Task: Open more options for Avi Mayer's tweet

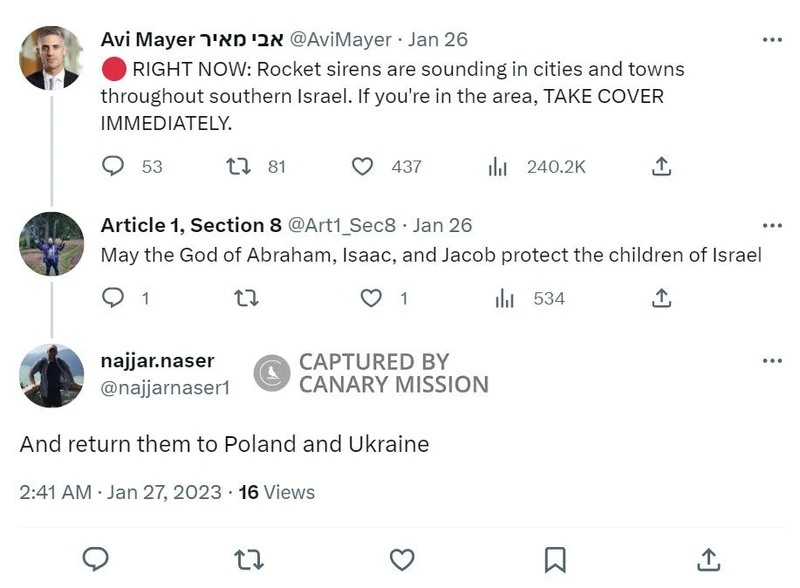Action: coord(772,40)
